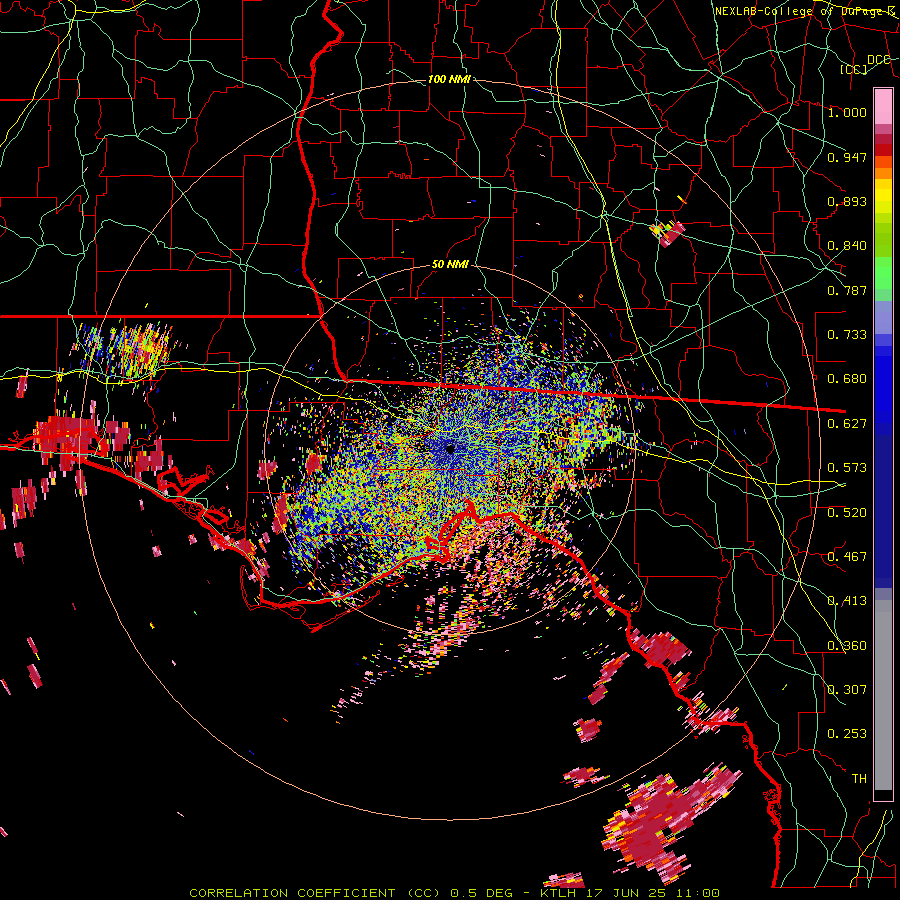
Task: Click the [CC] units label
Action: pyautogui.click(x=854, y=69)
